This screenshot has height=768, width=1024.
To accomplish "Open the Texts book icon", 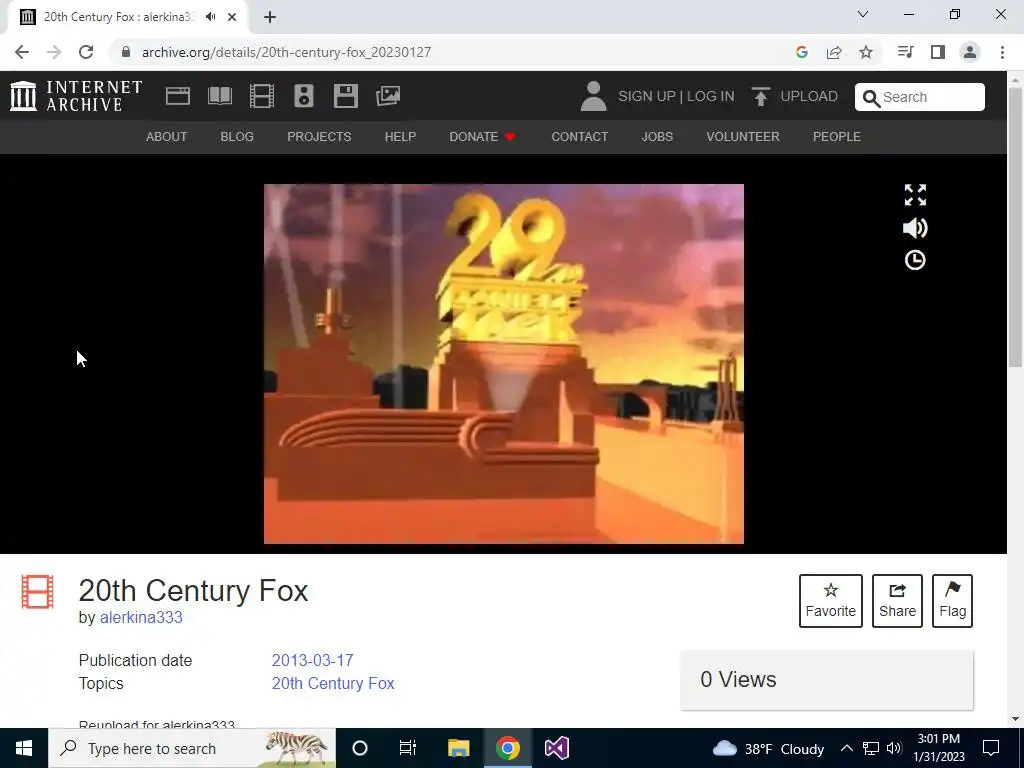I will pos(219,96).
